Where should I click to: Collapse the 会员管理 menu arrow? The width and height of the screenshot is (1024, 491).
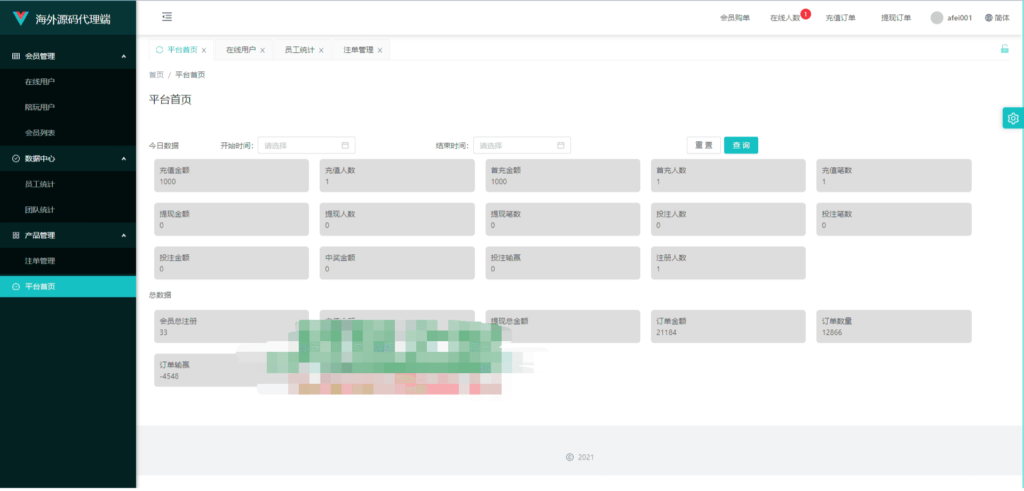coord(124,57)
